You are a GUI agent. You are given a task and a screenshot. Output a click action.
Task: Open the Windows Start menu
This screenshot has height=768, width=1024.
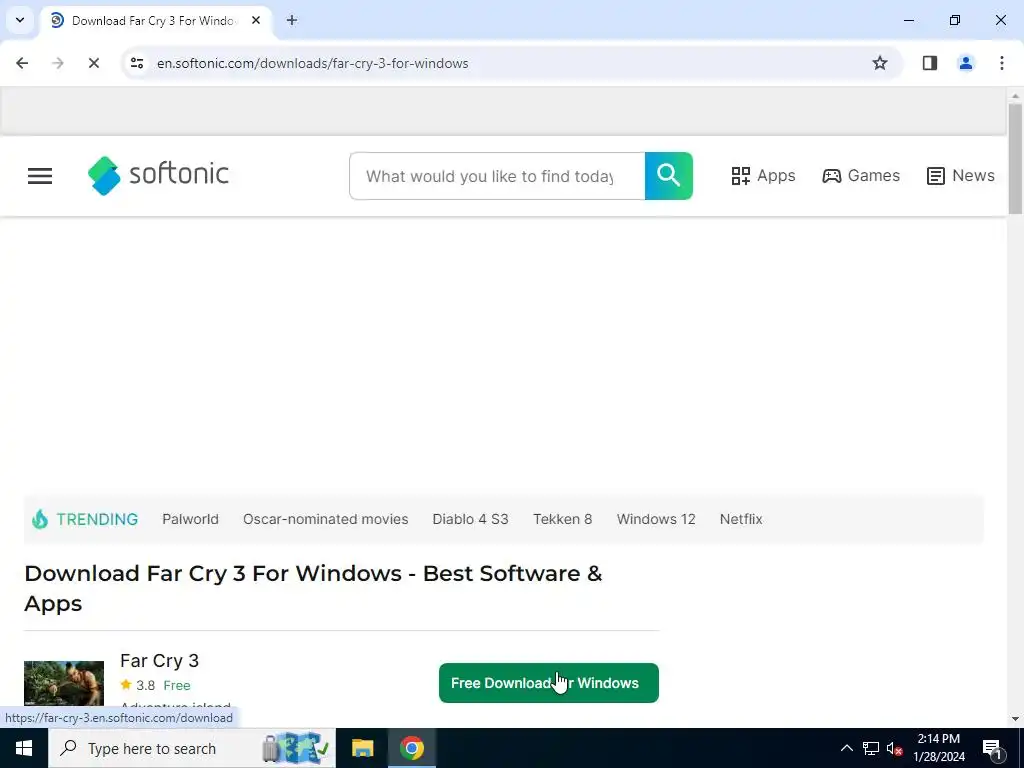[x=24, y=748]
